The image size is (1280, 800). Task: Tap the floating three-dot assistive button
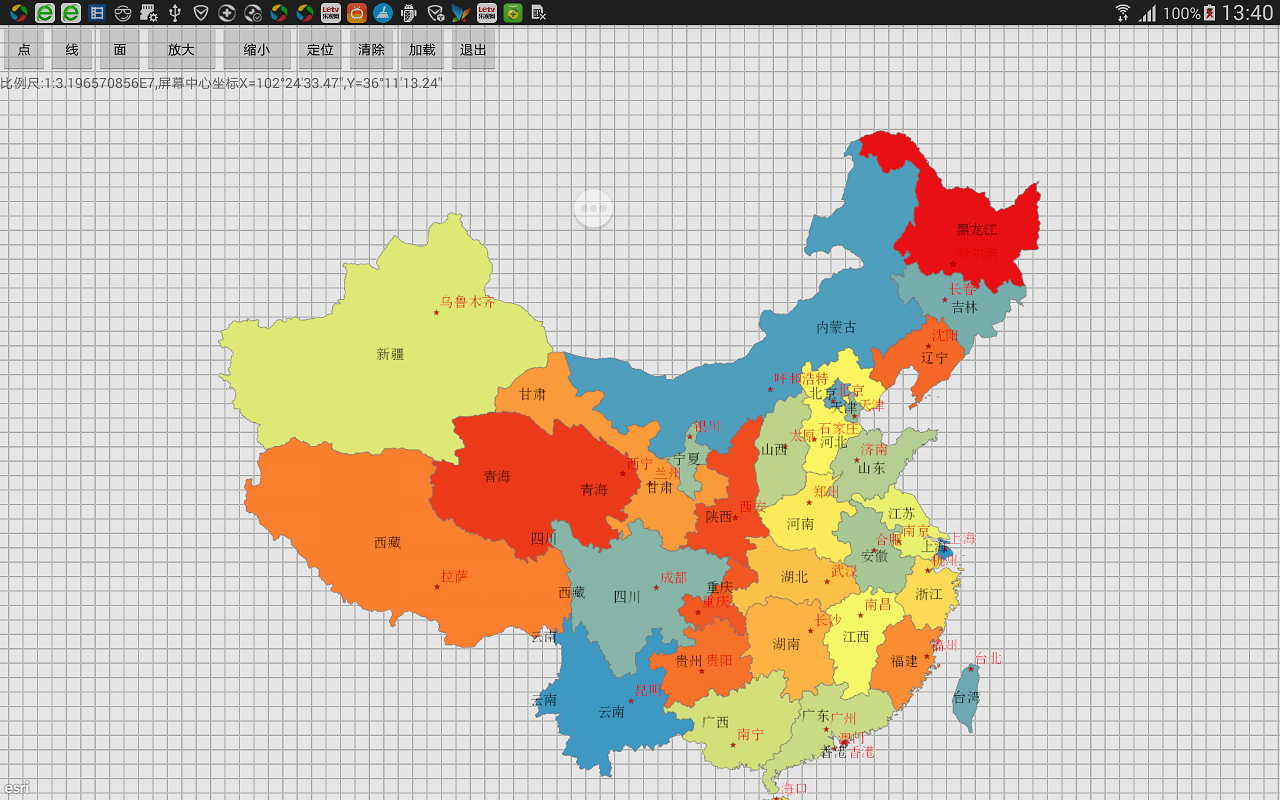point(594,209)
